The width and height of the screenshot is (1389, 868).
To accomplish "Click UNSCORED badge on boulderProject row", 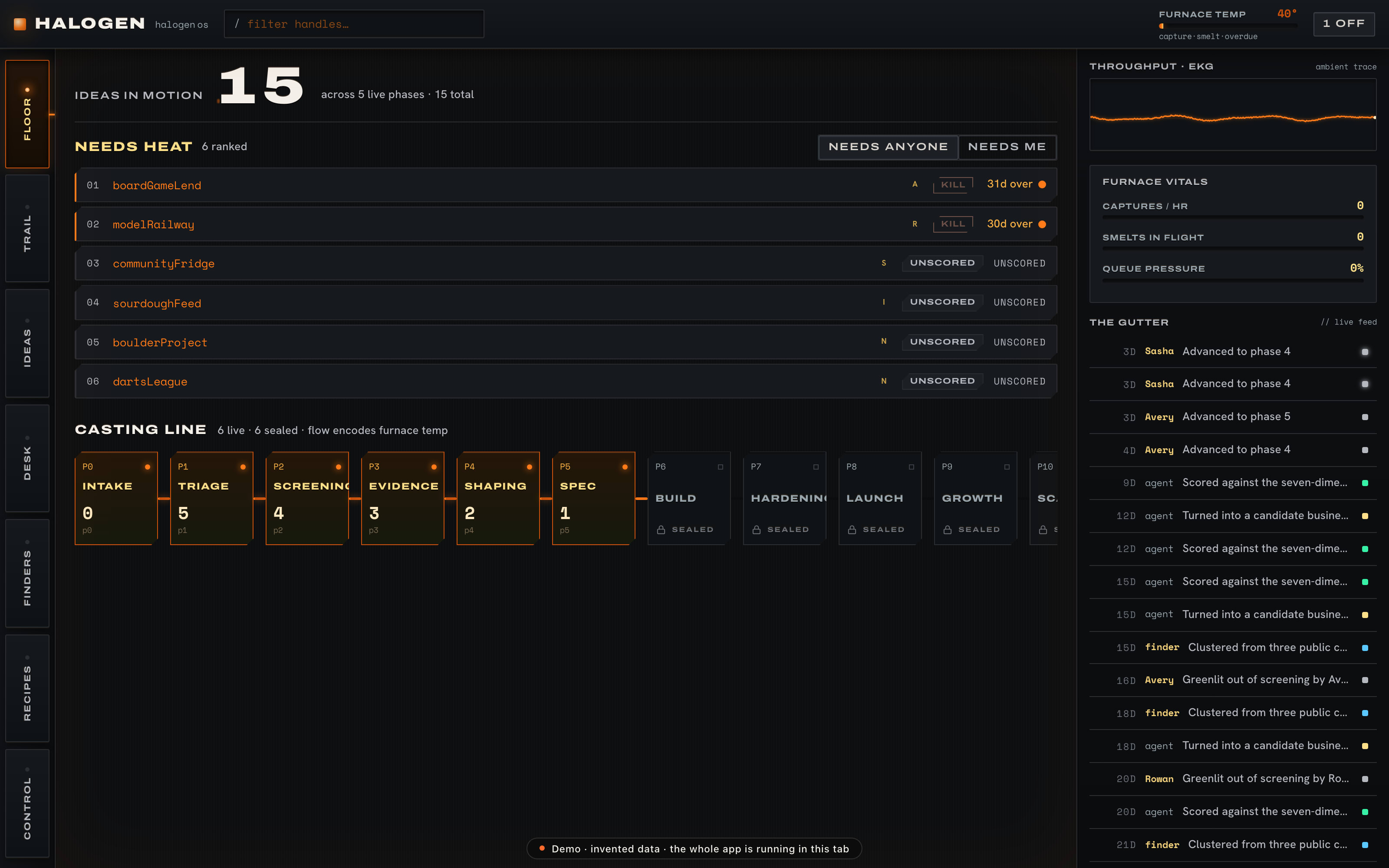I will (942, 342).
